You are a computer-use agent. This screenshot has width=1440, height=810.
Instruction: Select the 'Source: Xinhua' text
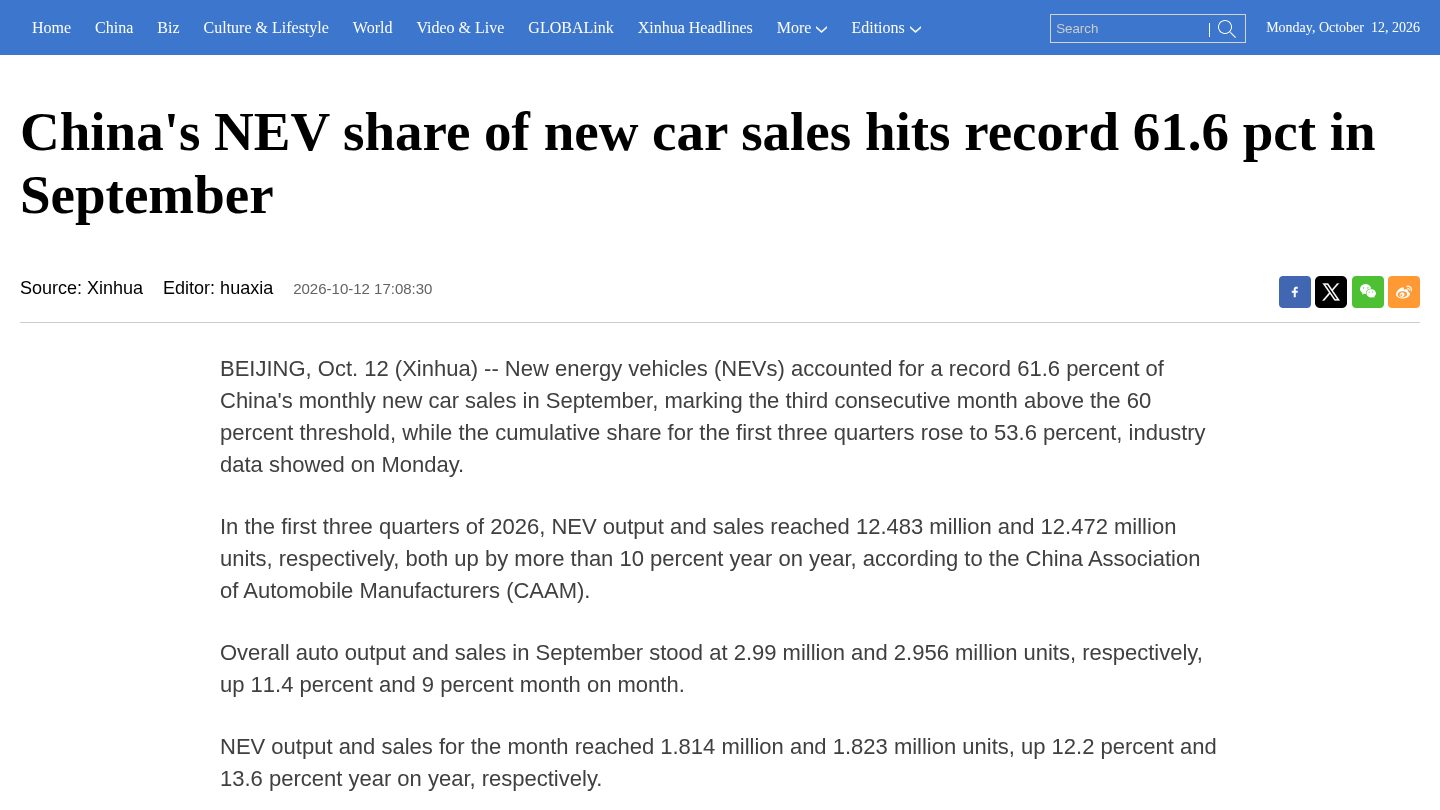pos(81,288)
